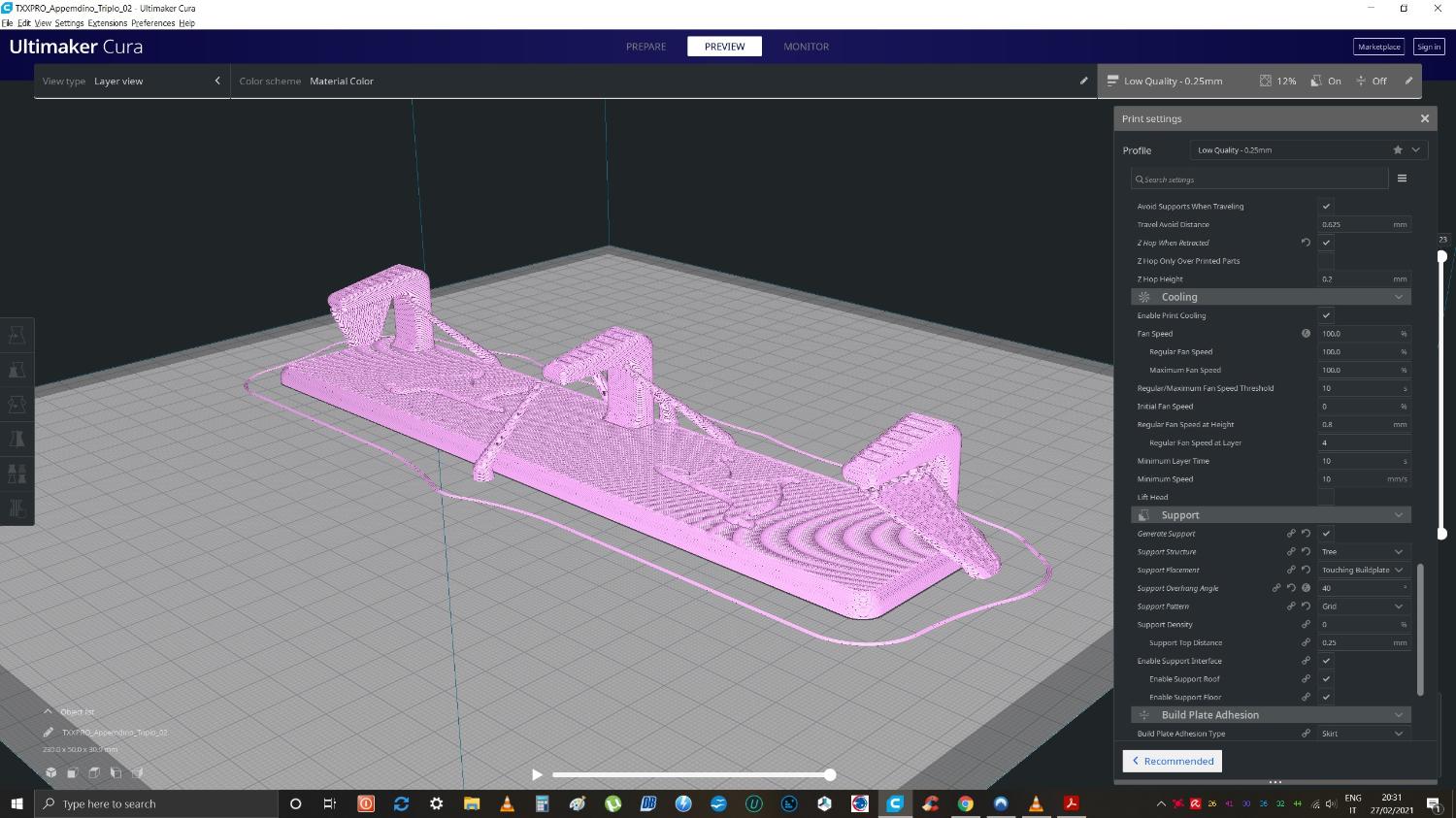Click the Fan Speed formula icon
The width and height of the screenshot is (1456, 818).
pyautogui.click(x=1306, y=334)
